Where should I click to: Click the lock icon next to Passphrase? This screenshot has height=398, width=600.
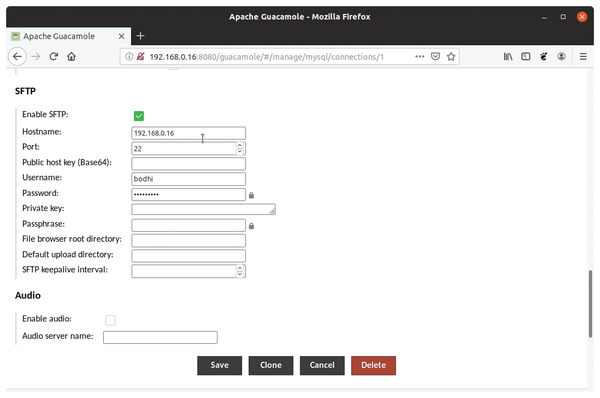pos(251,226)
